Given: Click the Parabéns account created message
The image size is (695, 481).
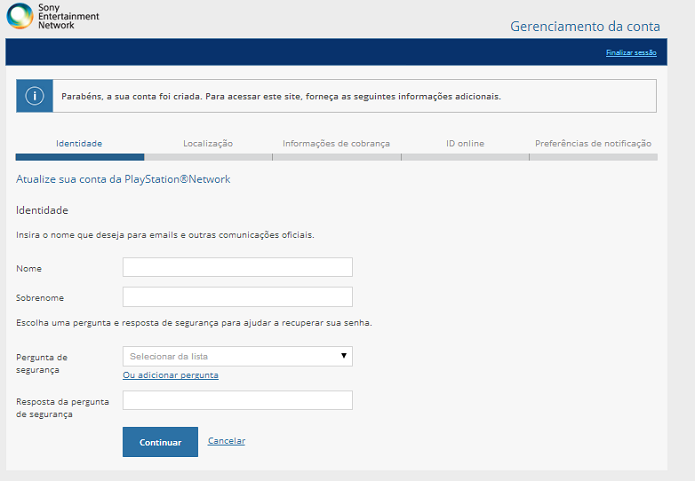Looking at the screenshot, I should tap(281, 96).
